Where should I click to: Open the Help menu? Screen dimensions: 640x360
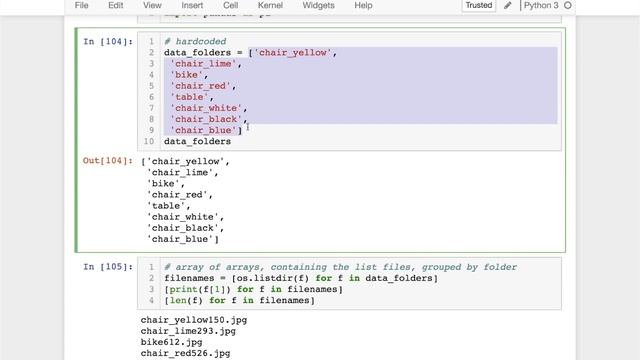(363, 5)
